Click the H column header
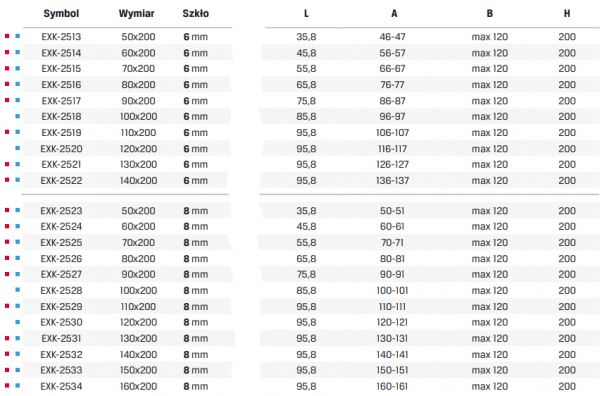Screen dimensions: 600x396 (567, 14)
